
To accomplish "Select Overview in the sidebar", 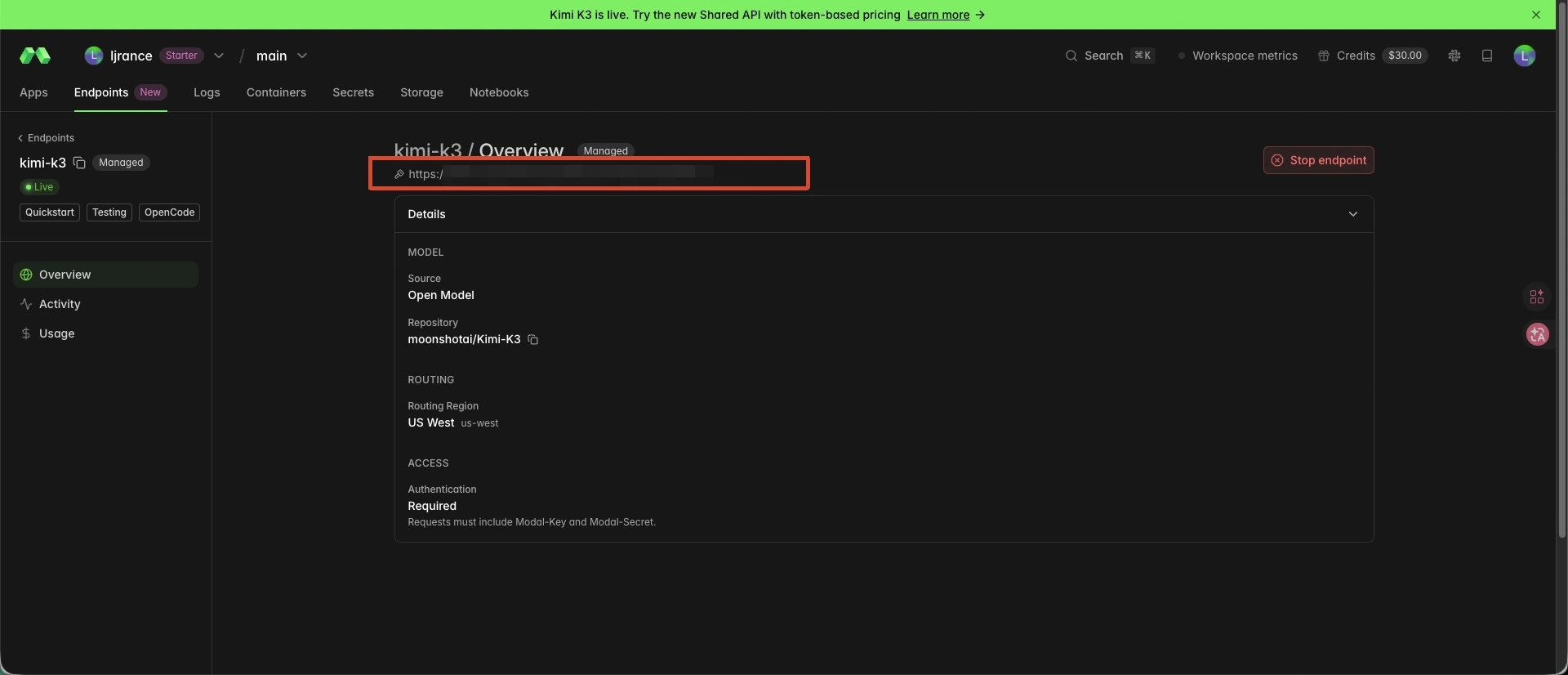I will pos(105,275).
